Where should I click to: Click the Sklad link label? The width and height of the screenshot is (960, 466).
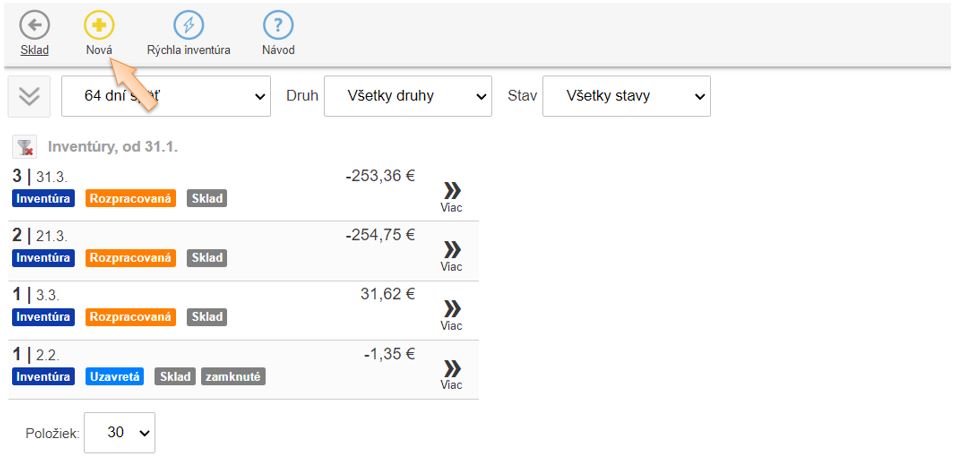pyautogui.click(x=35, y=50)
